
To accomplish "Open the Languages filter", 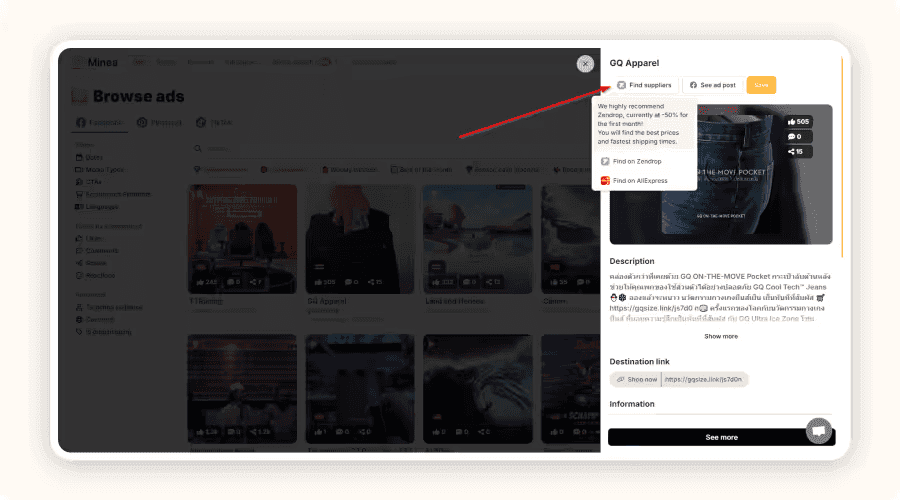I will (x=97, y=207).
